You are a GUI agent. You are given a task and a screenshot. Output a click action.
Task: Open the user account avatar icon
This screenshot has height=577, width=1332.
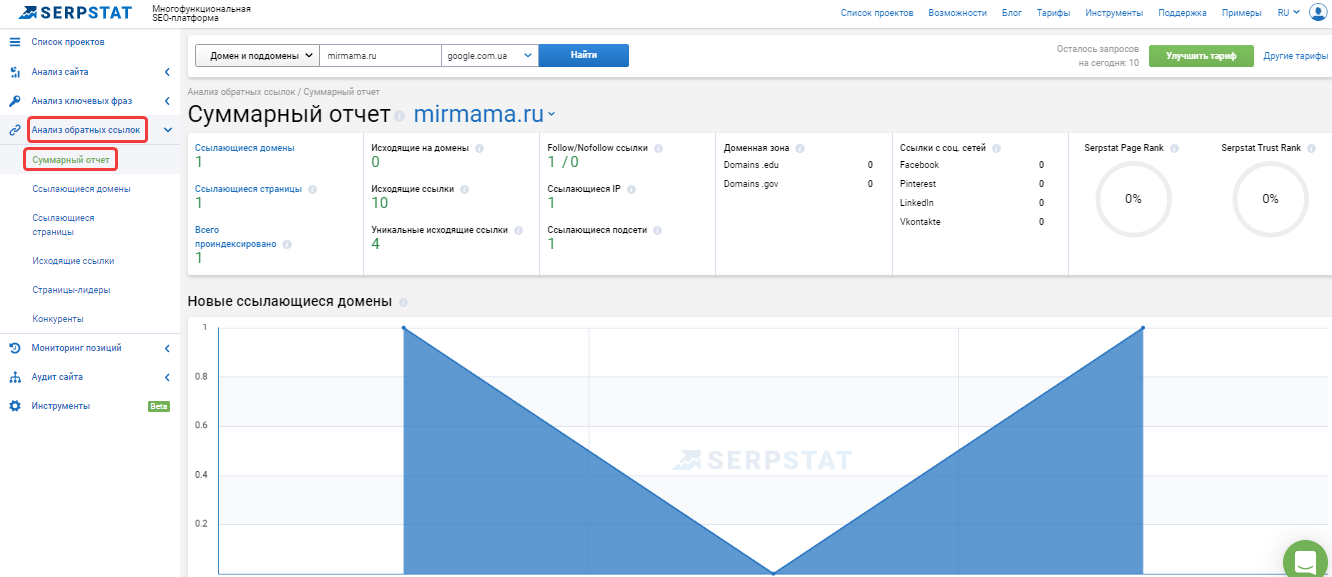pyautogui.click(x=1317, y=13)
